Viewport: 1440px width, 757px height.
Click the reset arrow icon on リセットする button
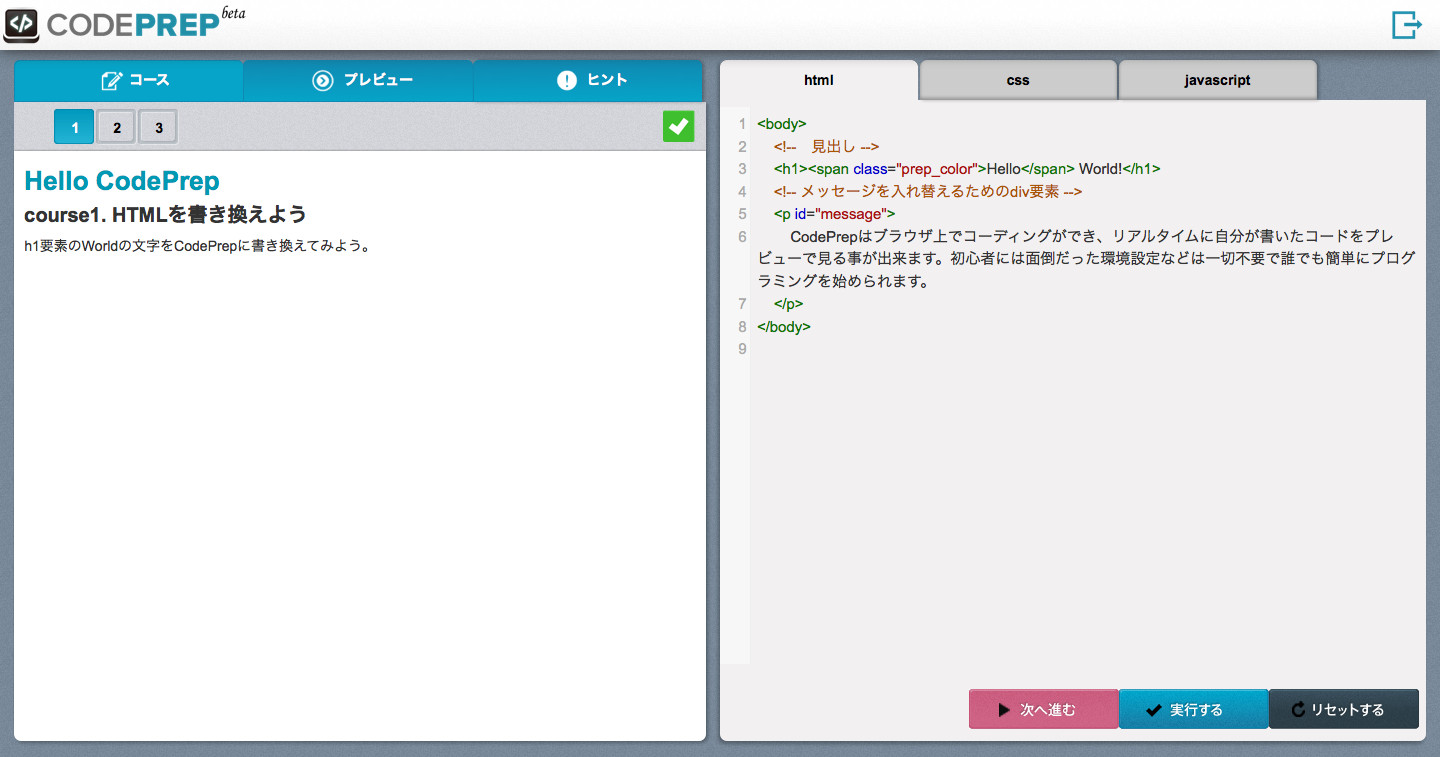(1299, 709)
